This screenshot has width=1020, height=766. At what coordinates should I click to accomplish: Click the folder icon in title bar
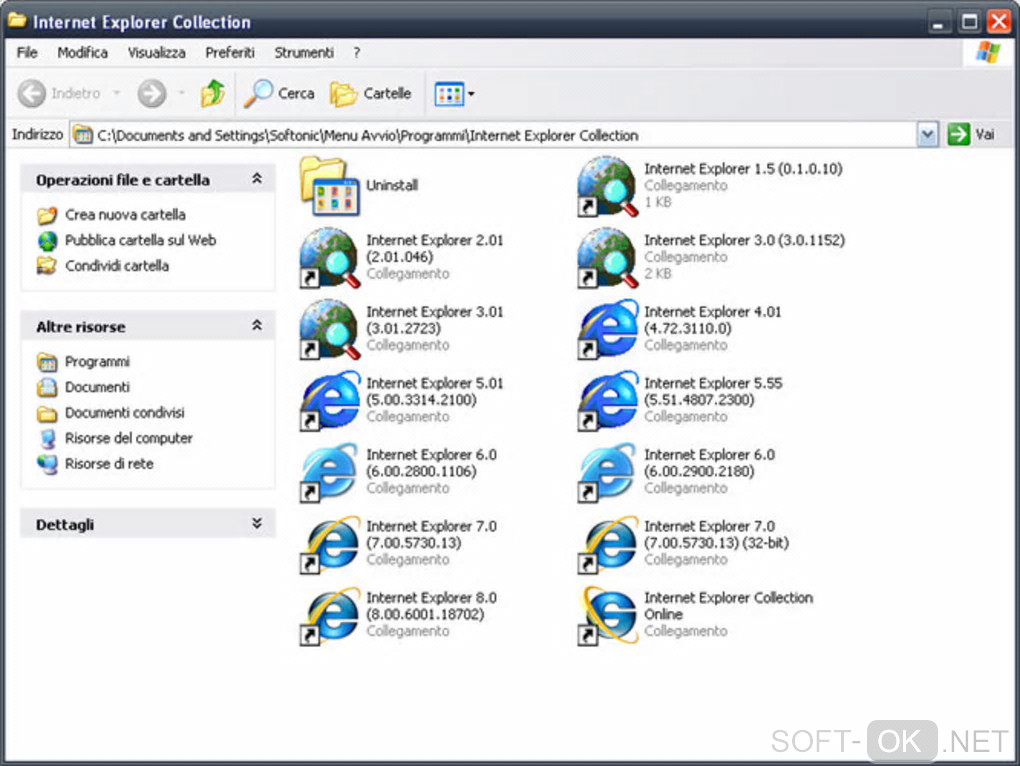tap(17, 21)
